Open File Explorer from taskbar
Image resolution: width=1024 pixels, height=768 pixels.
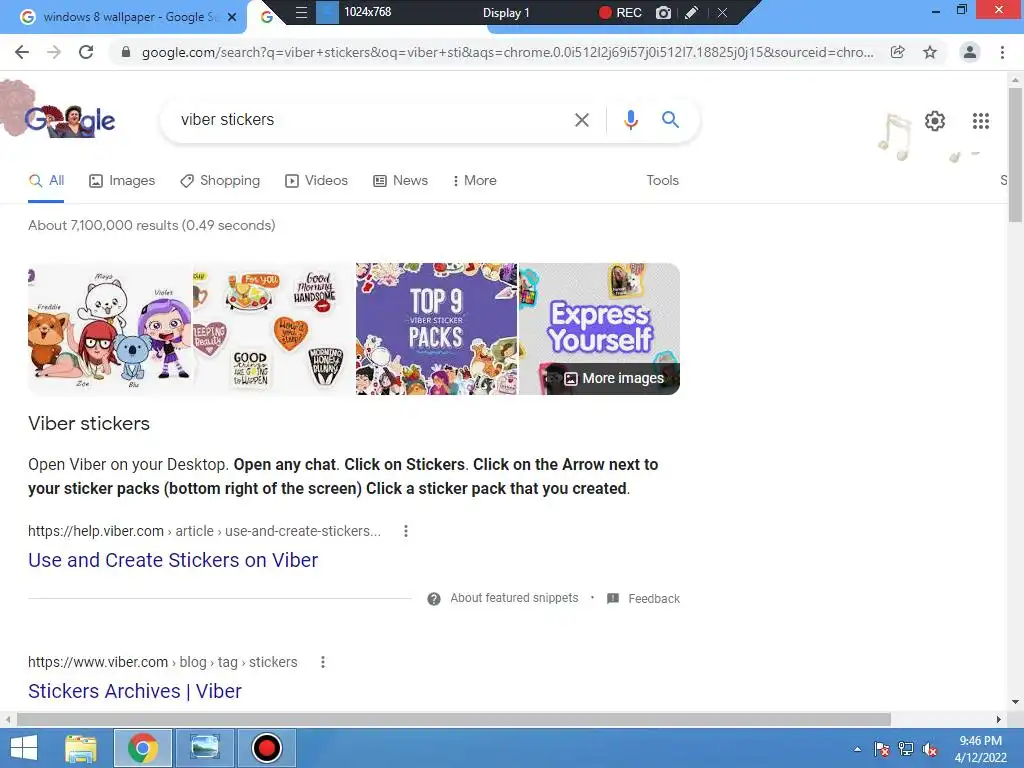[81, 748]
